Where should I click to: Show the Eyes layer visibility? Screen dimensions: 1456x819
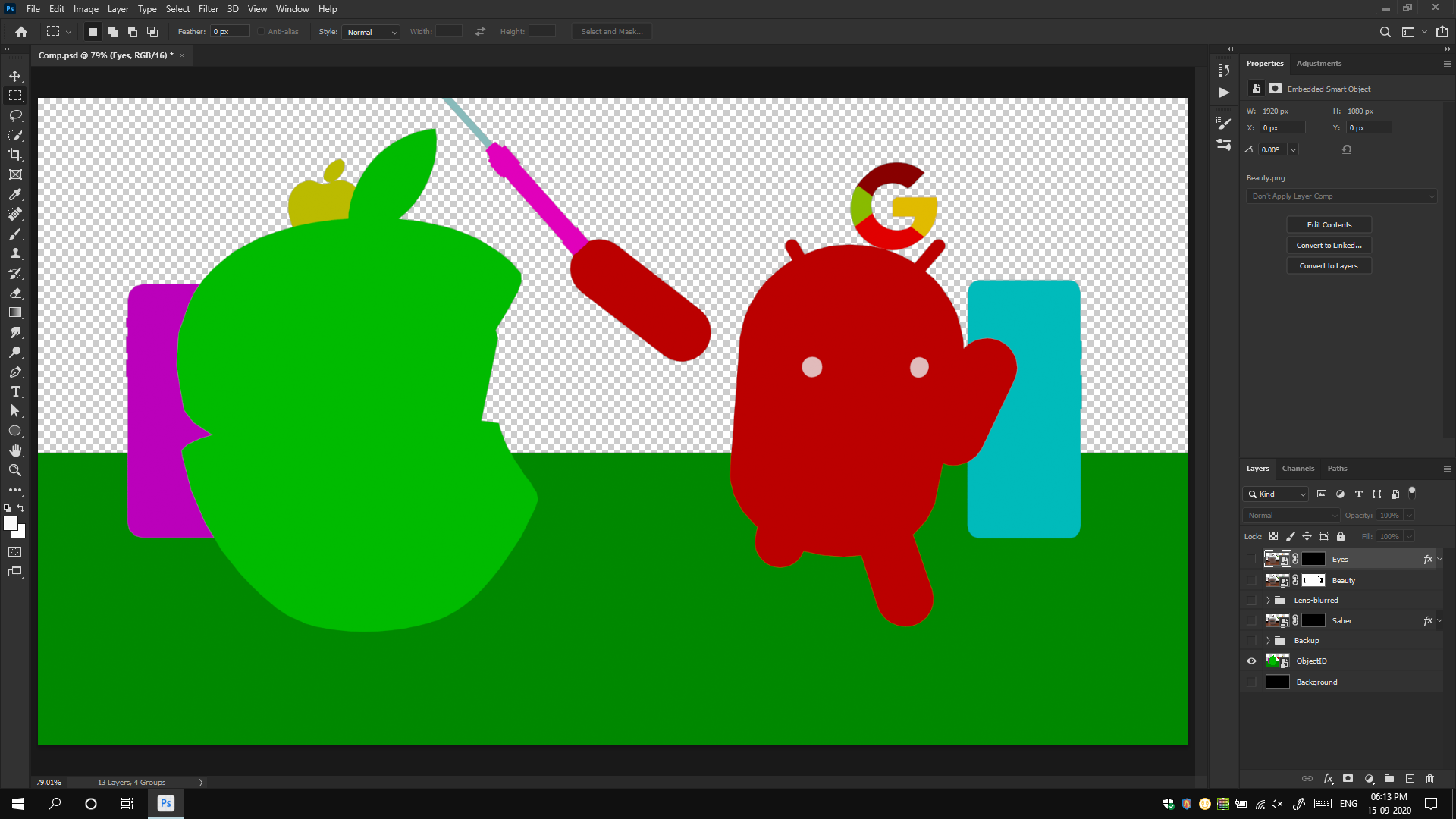tap(1251, 559)
